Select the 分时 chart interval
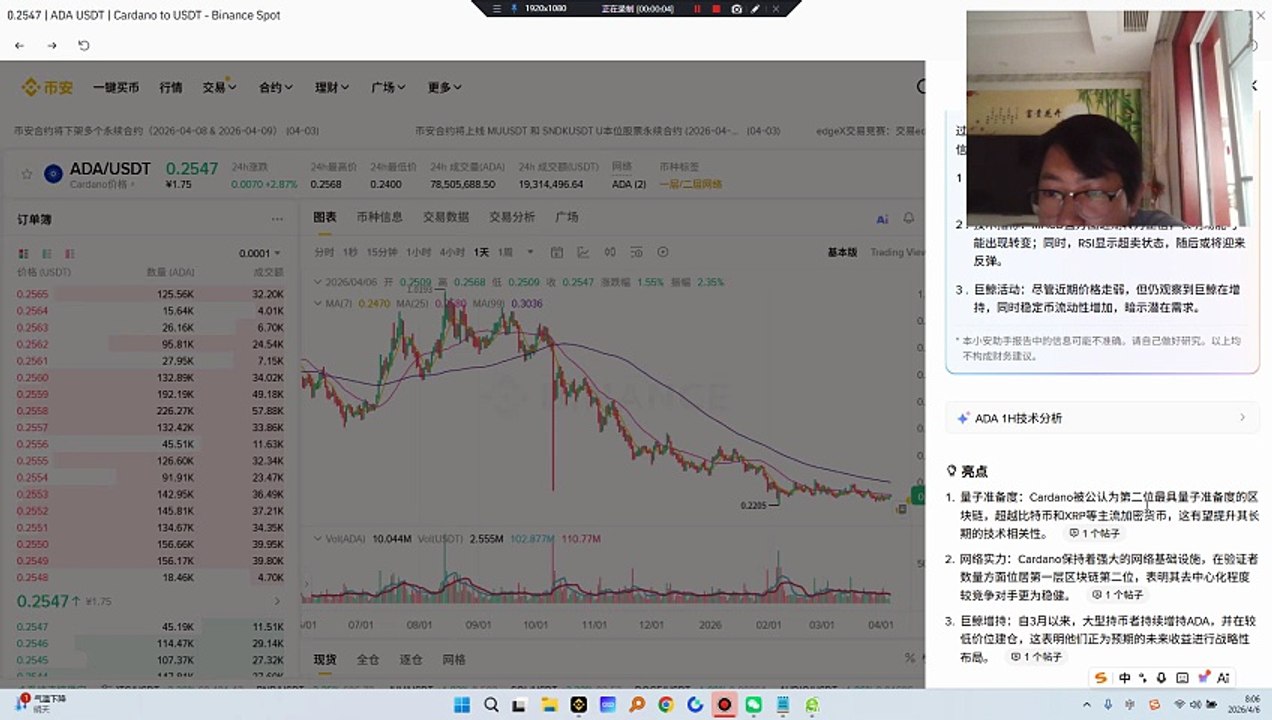Viewport: 1272px width, 720px height. point(324,252)
